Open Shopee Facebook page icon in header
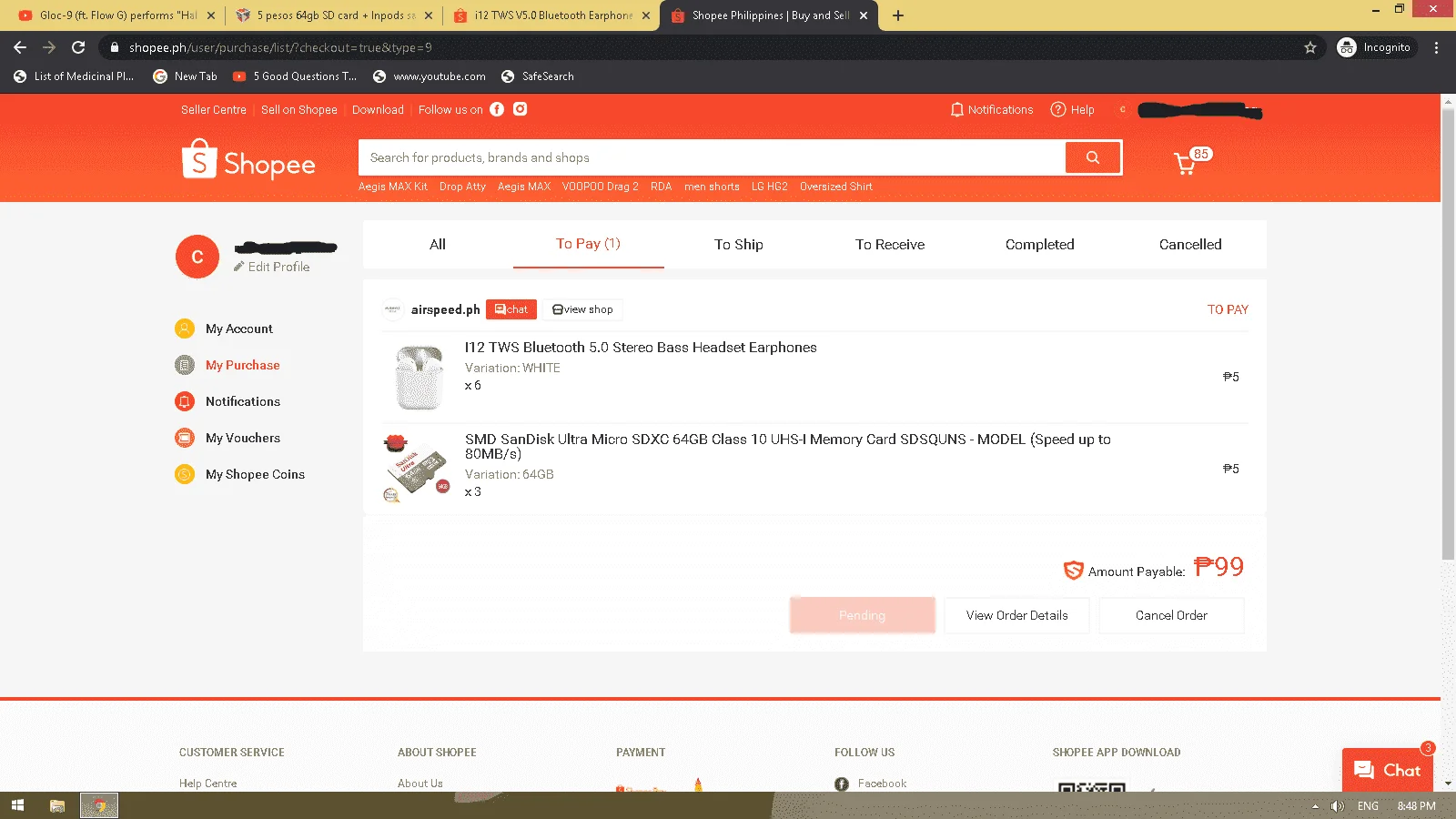The image size is (1456, 819). tap(497, 109)
